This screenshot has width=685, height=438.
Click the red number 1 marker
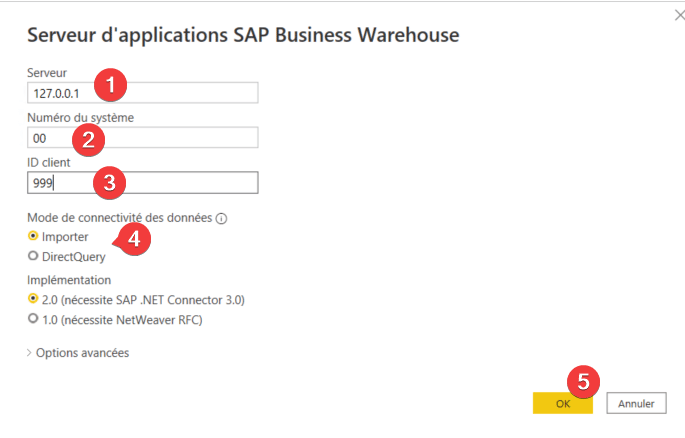[111, 85]
